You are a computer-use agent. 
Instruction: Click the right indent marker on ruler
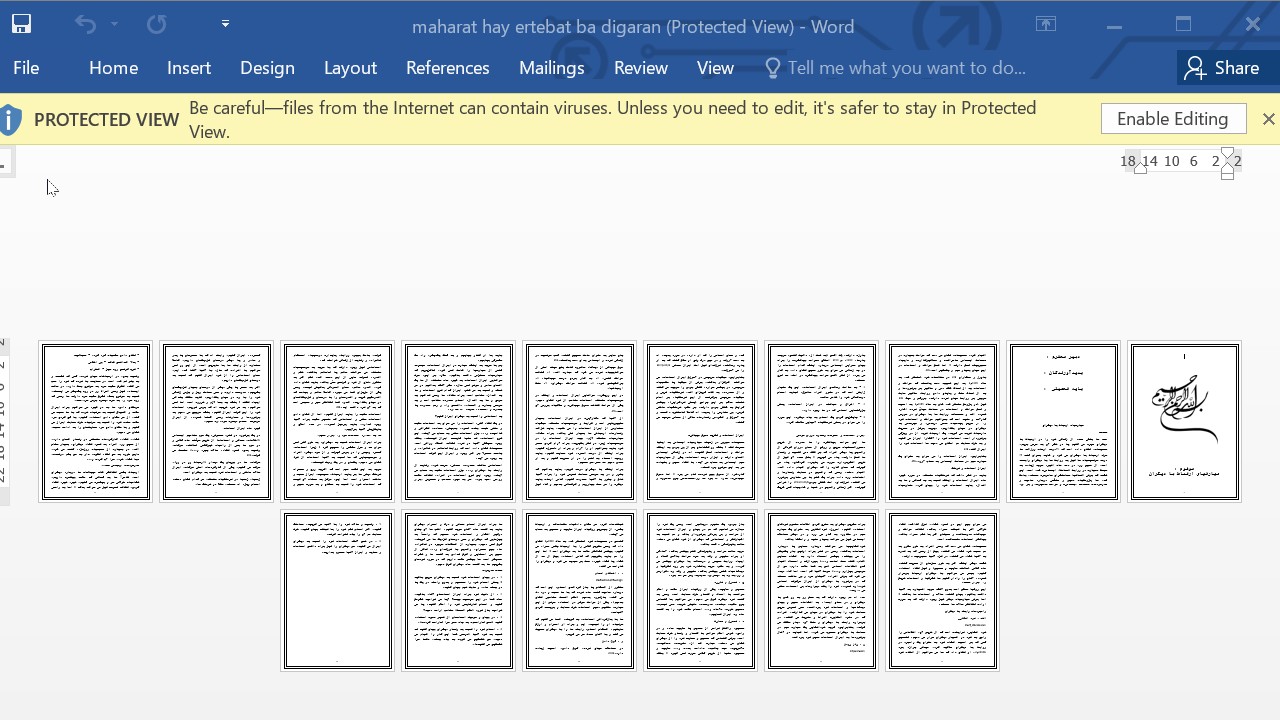point(1228,163)
